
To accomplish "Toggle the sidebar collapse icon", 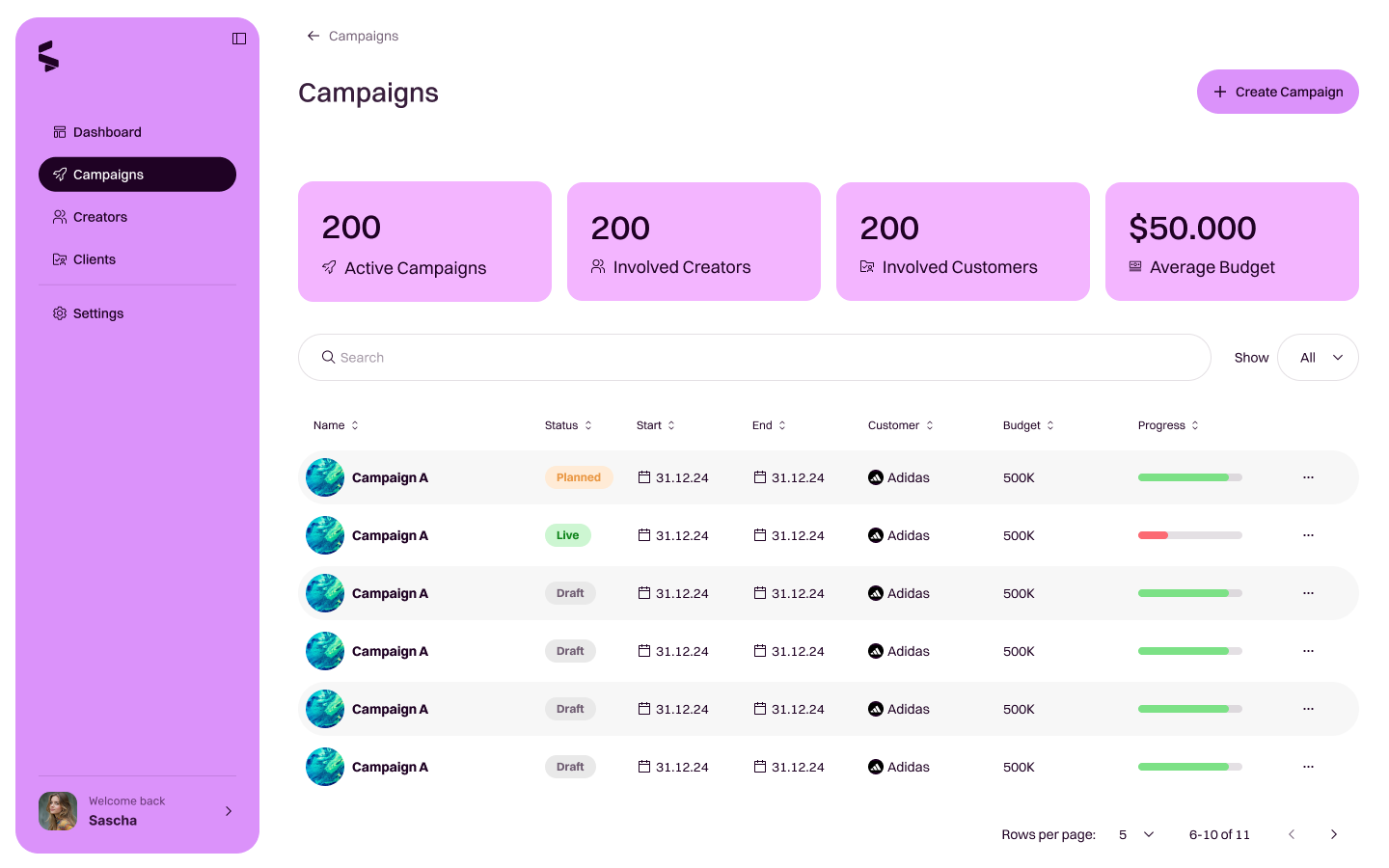I will tap(238, 38).
